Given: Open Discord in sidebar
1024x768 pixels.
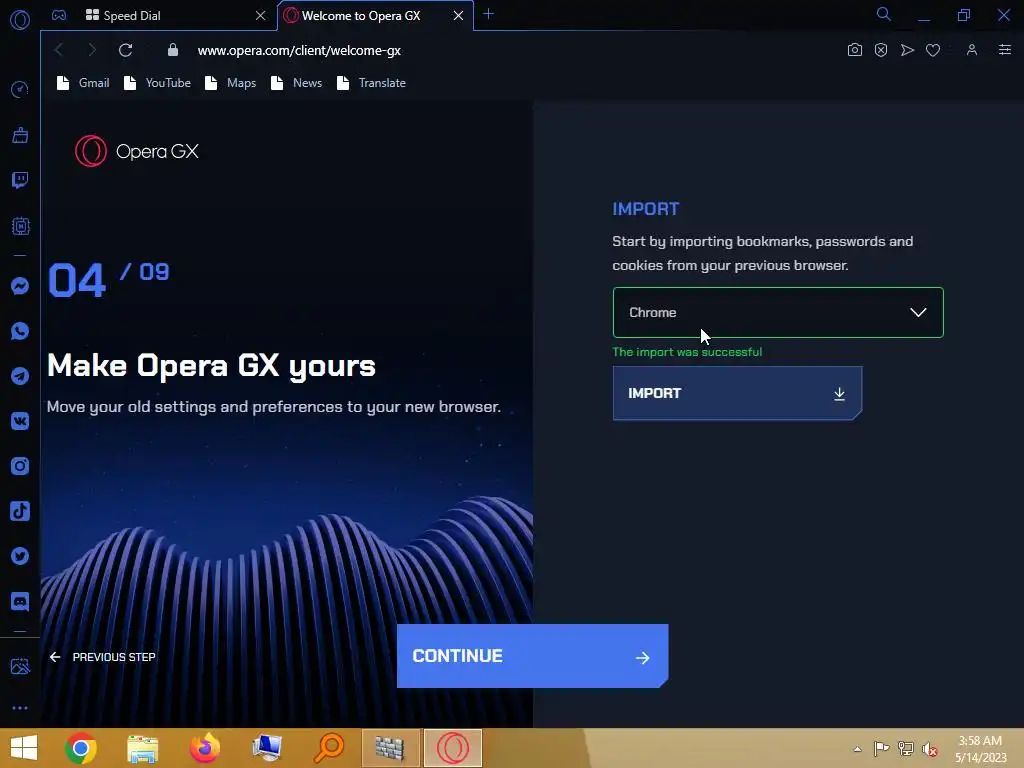Looking at the screenshot, I should click(x=20, y=601).
